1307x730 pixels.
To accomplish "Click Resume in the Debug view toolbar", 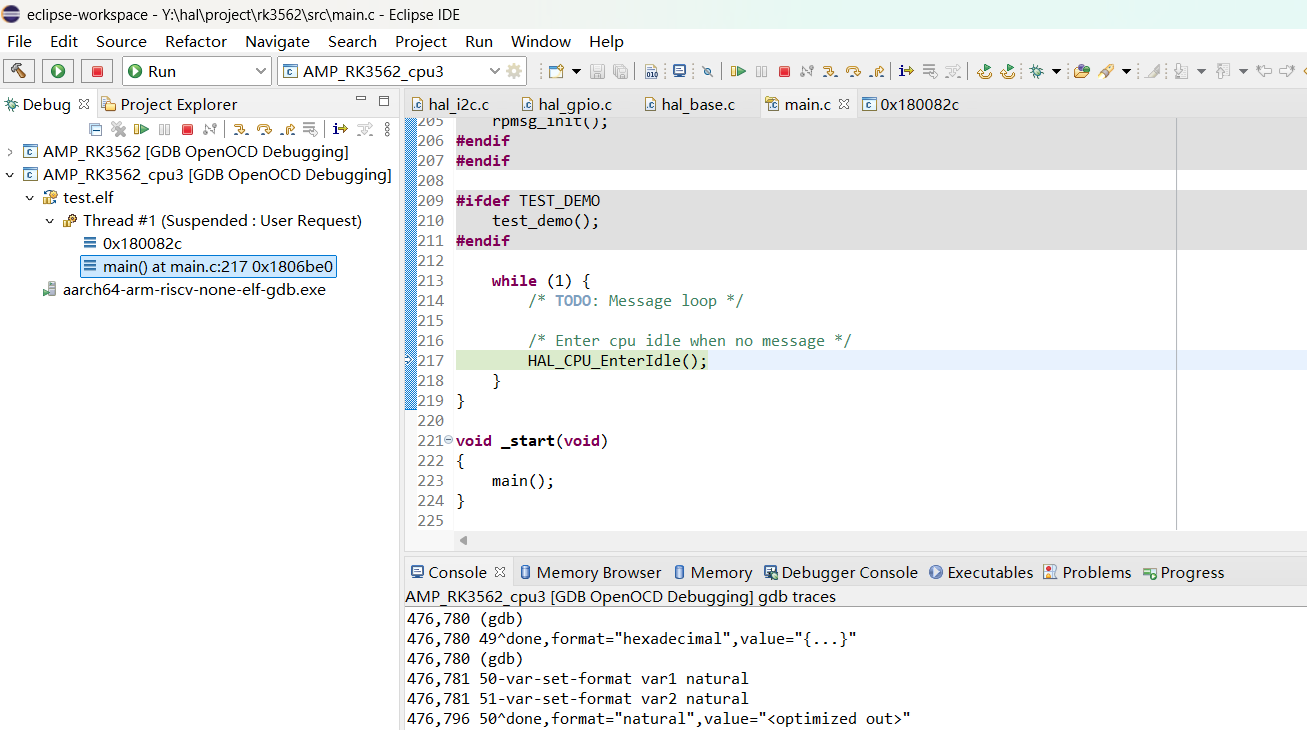I will 141,129.
